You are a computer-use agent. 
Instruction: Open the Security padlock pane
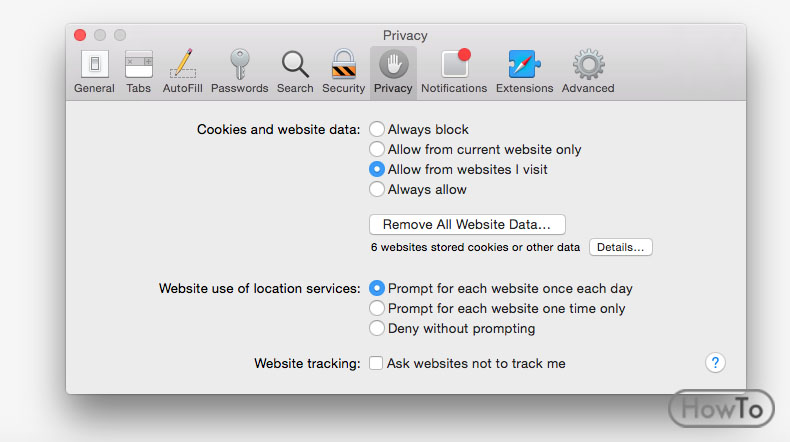344,72
